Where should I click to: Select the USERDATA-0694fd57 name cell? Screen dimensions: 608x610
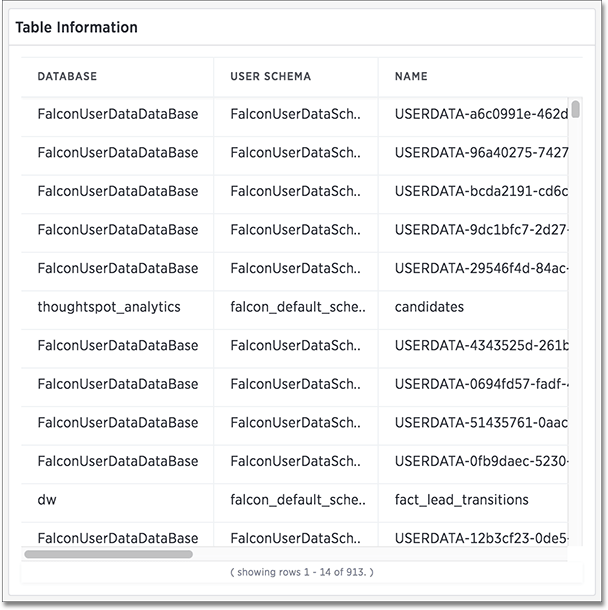click(481, 384)
